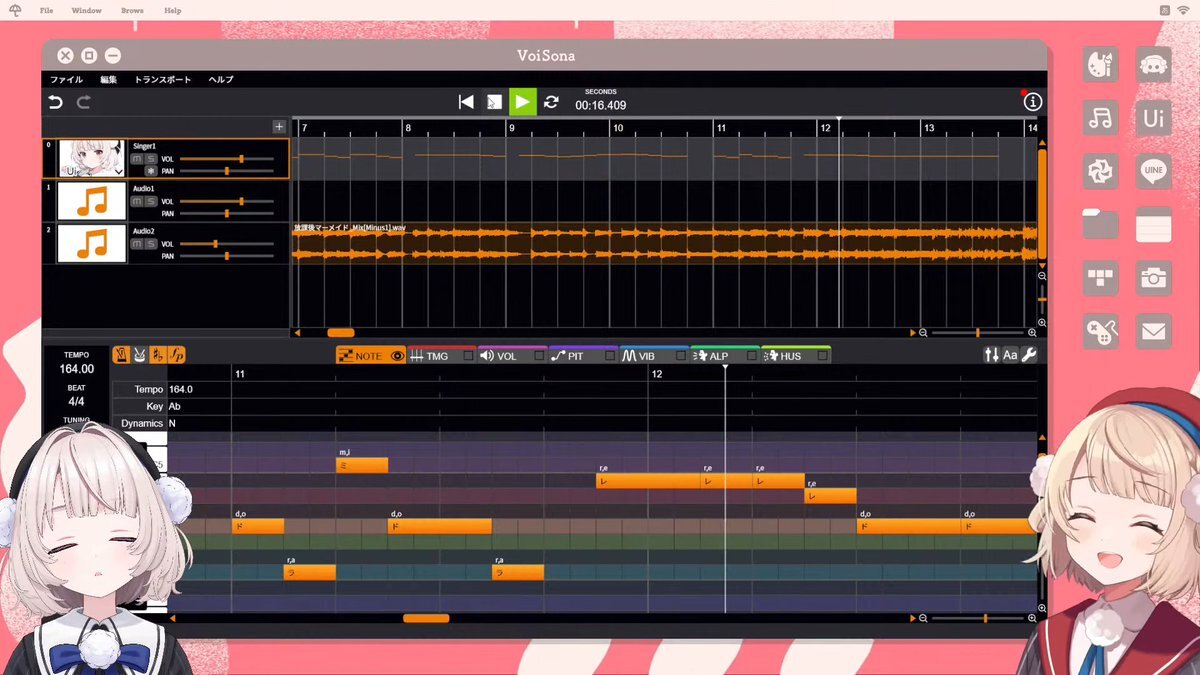
Task: Enable the TMG display checkbox
Action: coord(468,356)
